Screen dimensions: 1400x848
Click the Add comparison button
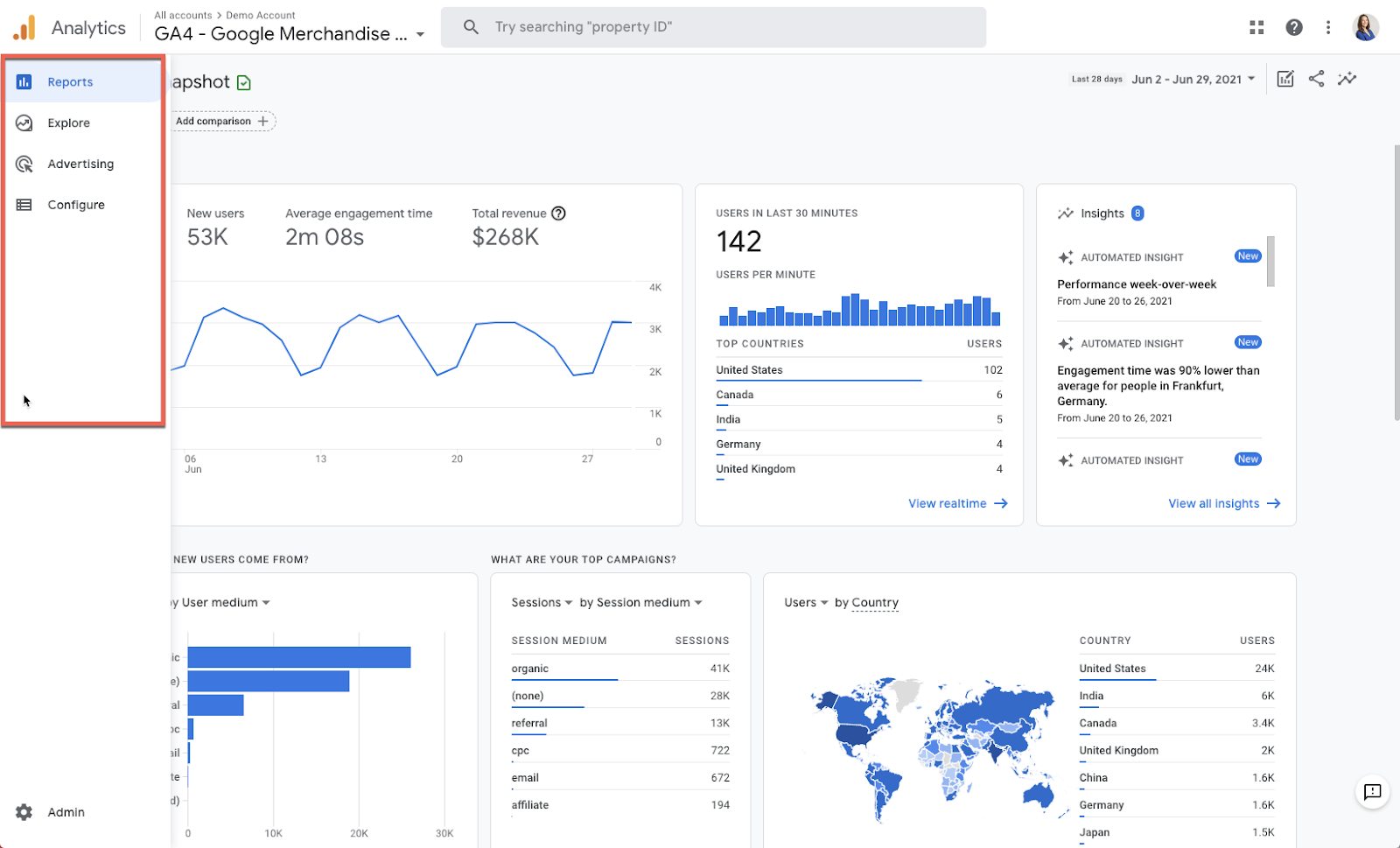click(223, 122)
